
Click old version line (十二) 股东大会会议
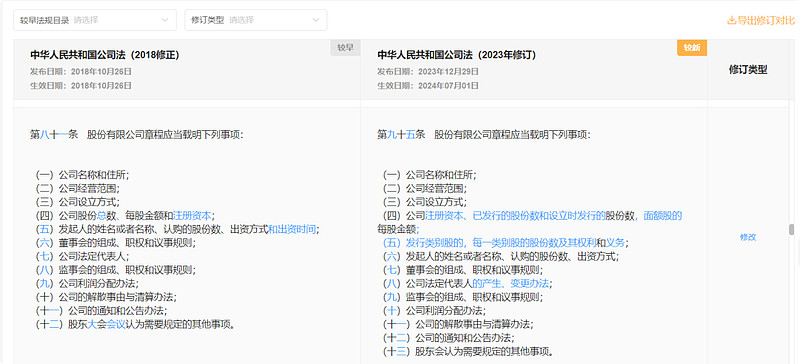tap(135, 324)
